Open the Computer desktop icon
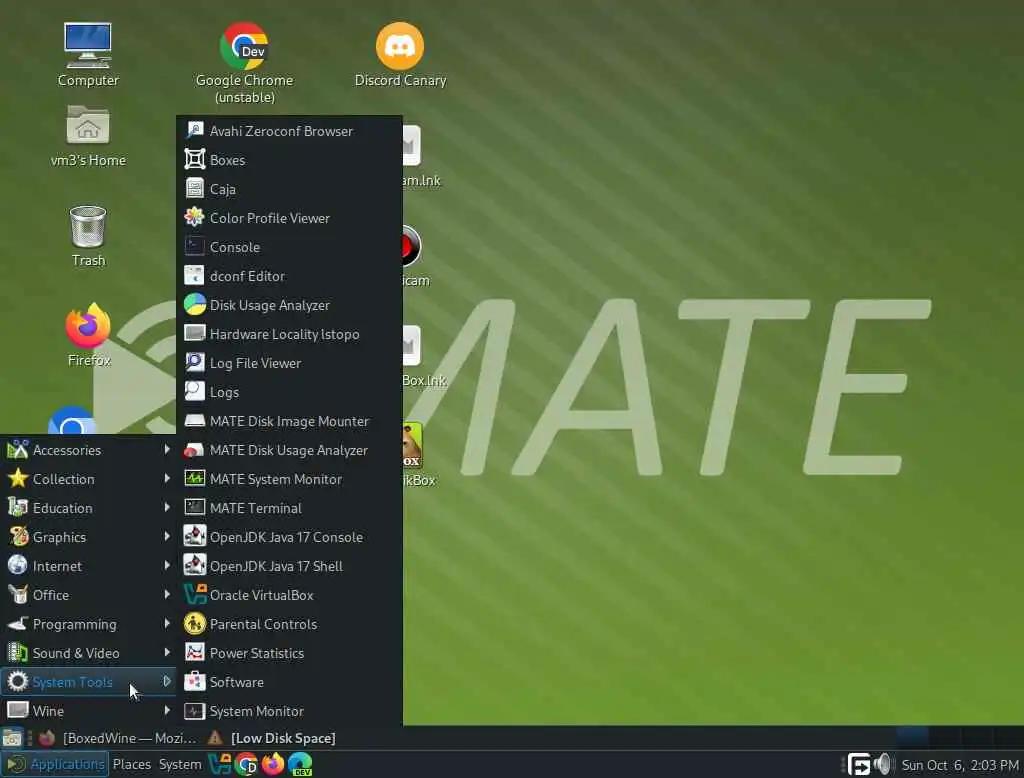Screen dimensions: 1024x778 tap(88, 55)
